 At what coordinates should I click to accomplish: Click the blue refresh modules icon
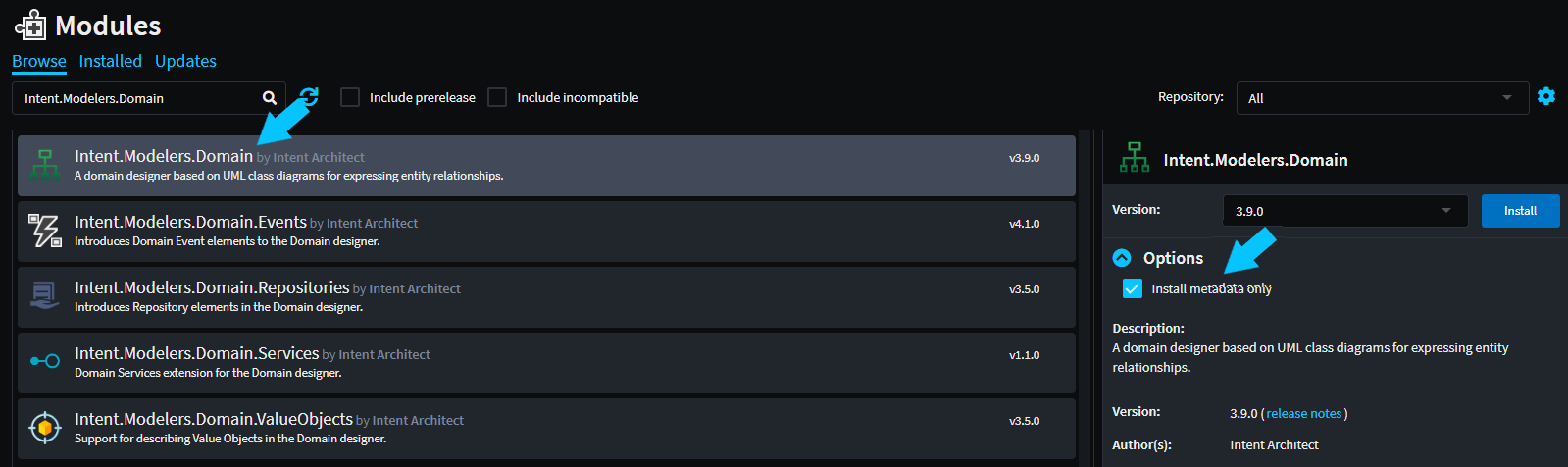[x=309, y=97]
